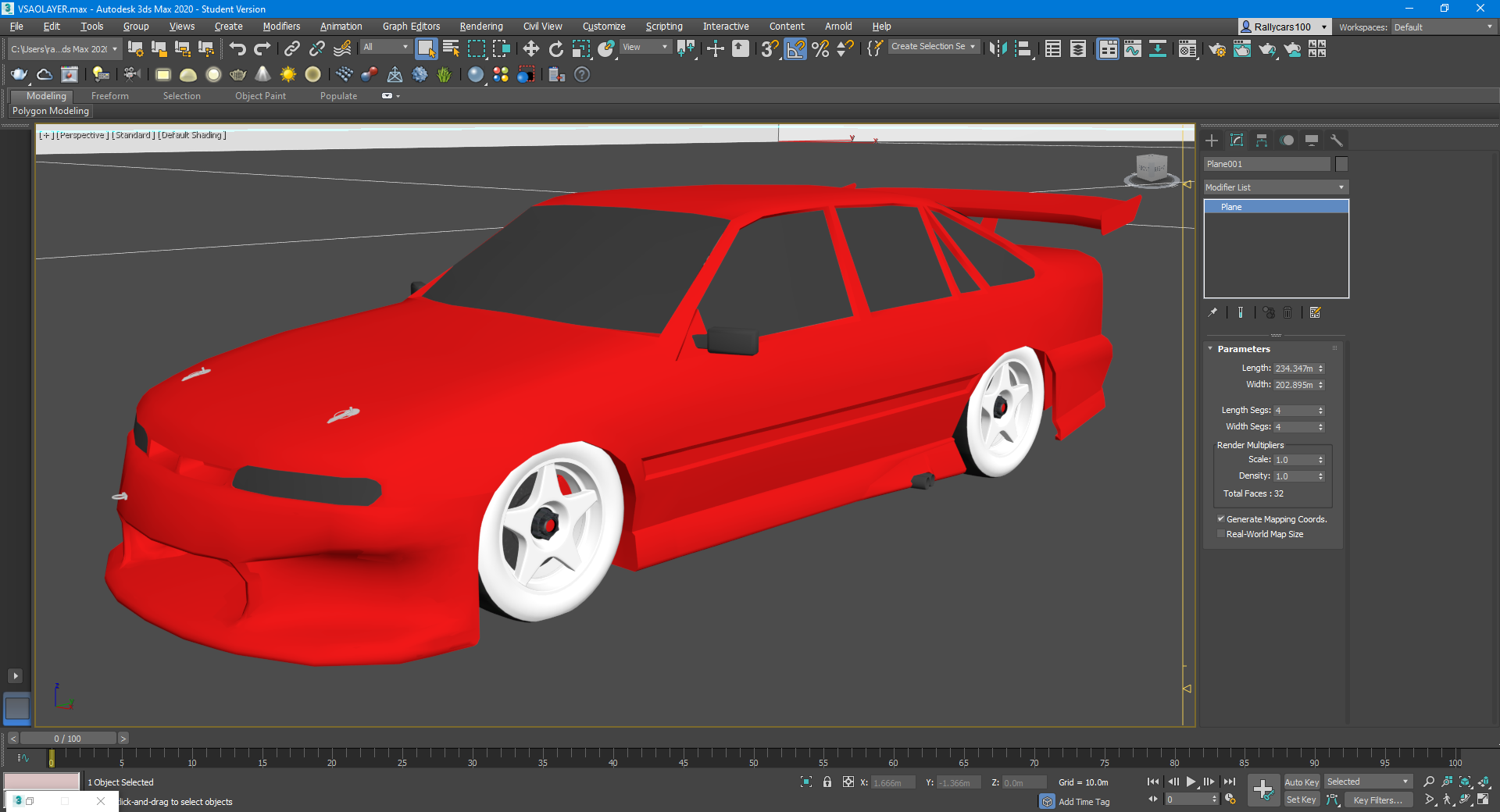Viewport: 1500px width, 812px height.
Task: Click the sun light icon in toolbar
Action: point(288,74)
